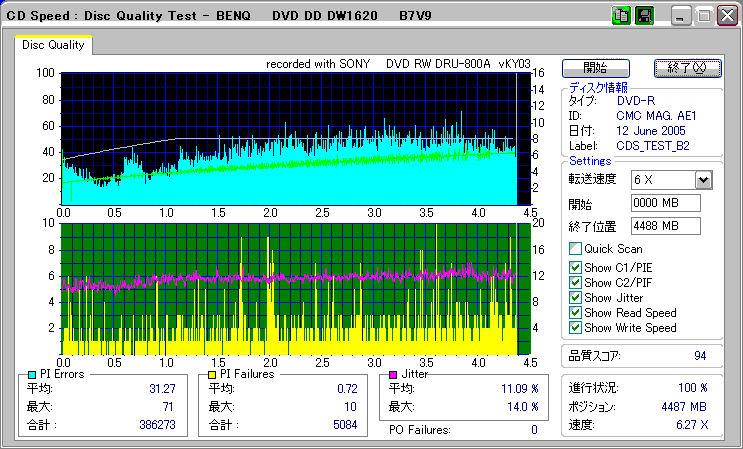This screenshot has height=449, width=743.
Task: Minimize the Disc Quality Test window
Action: (681, 16)
